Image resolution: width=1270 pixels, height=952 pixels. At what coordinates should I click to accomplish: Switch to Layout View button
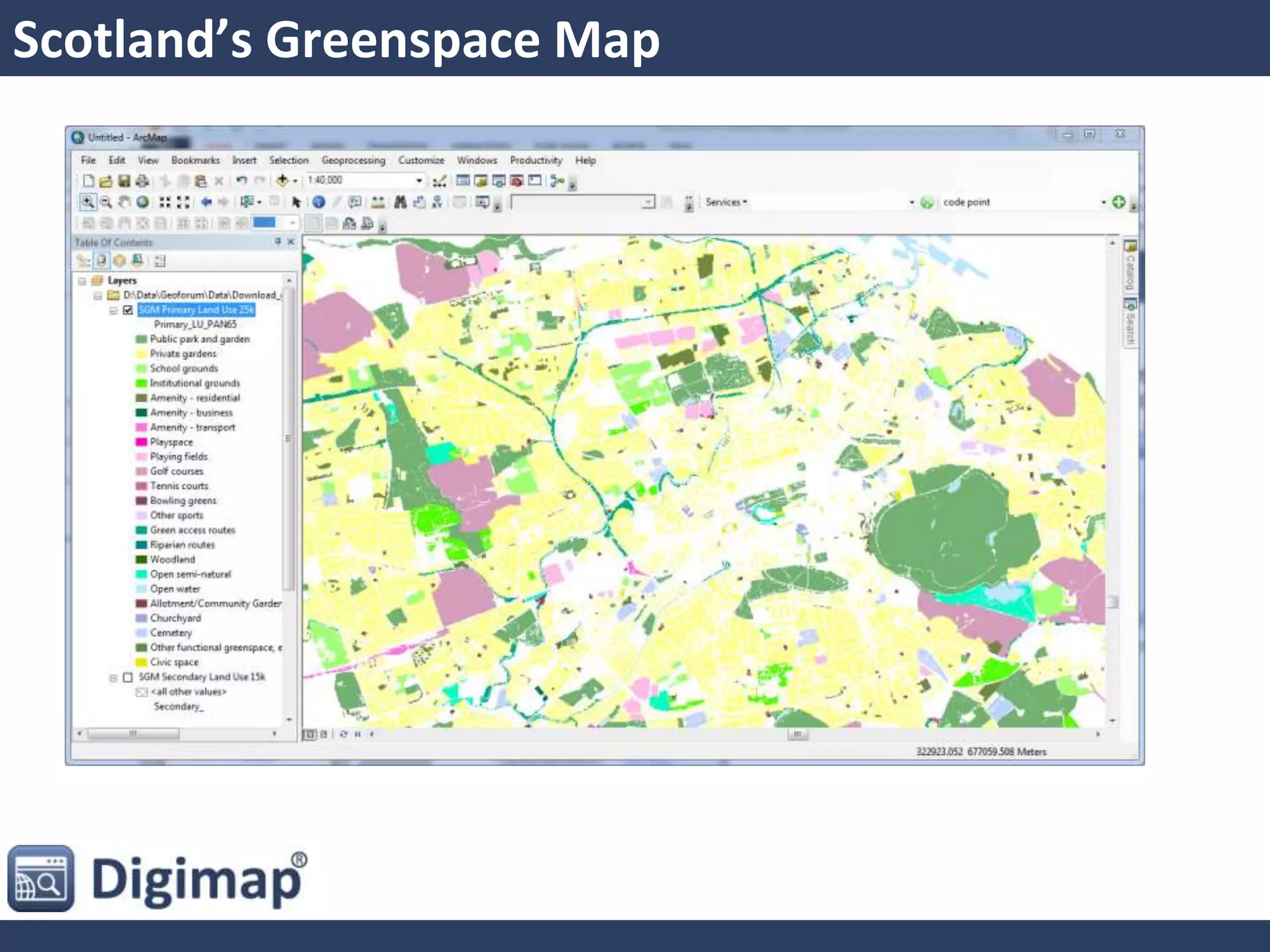324,734
